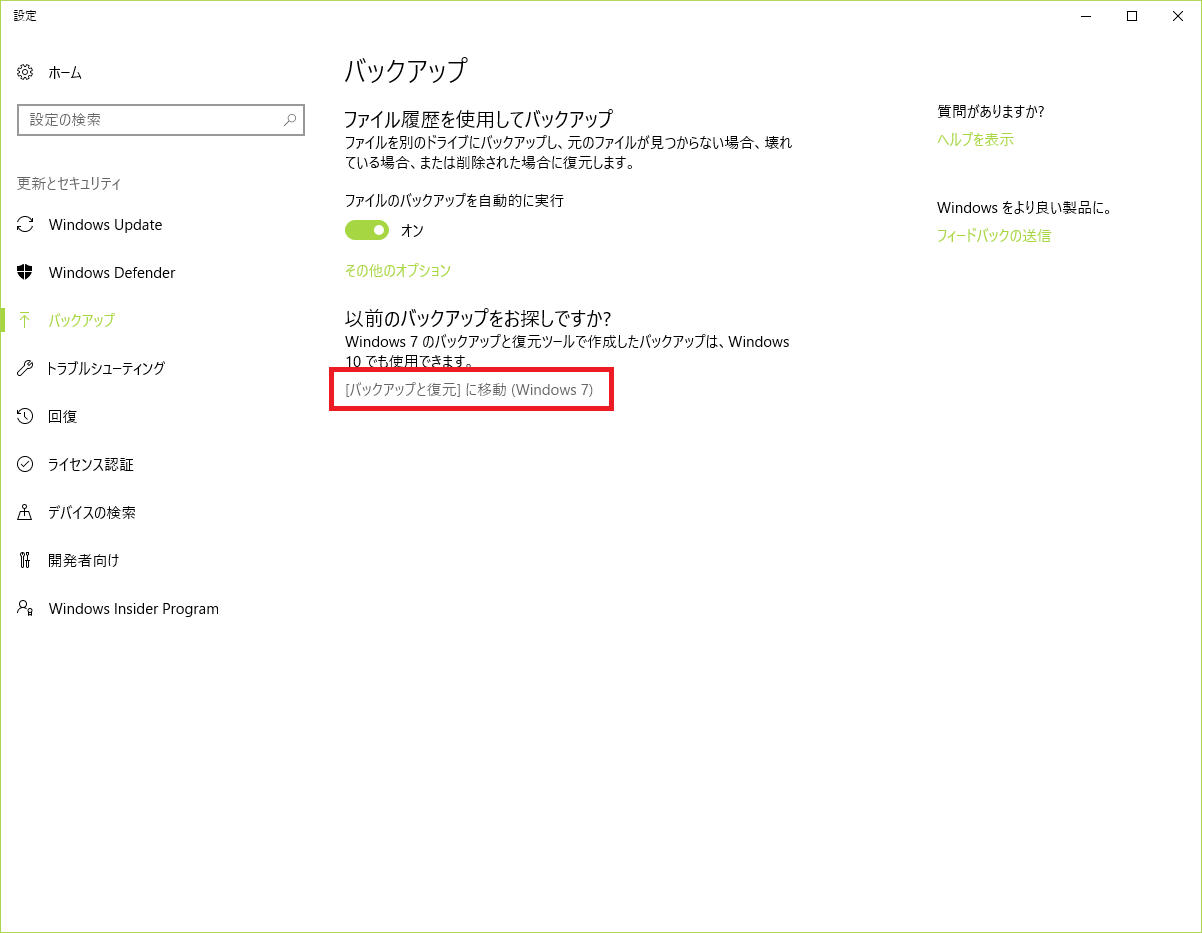Select the Windows Update sidebar icon

click(x=25, y=224)
